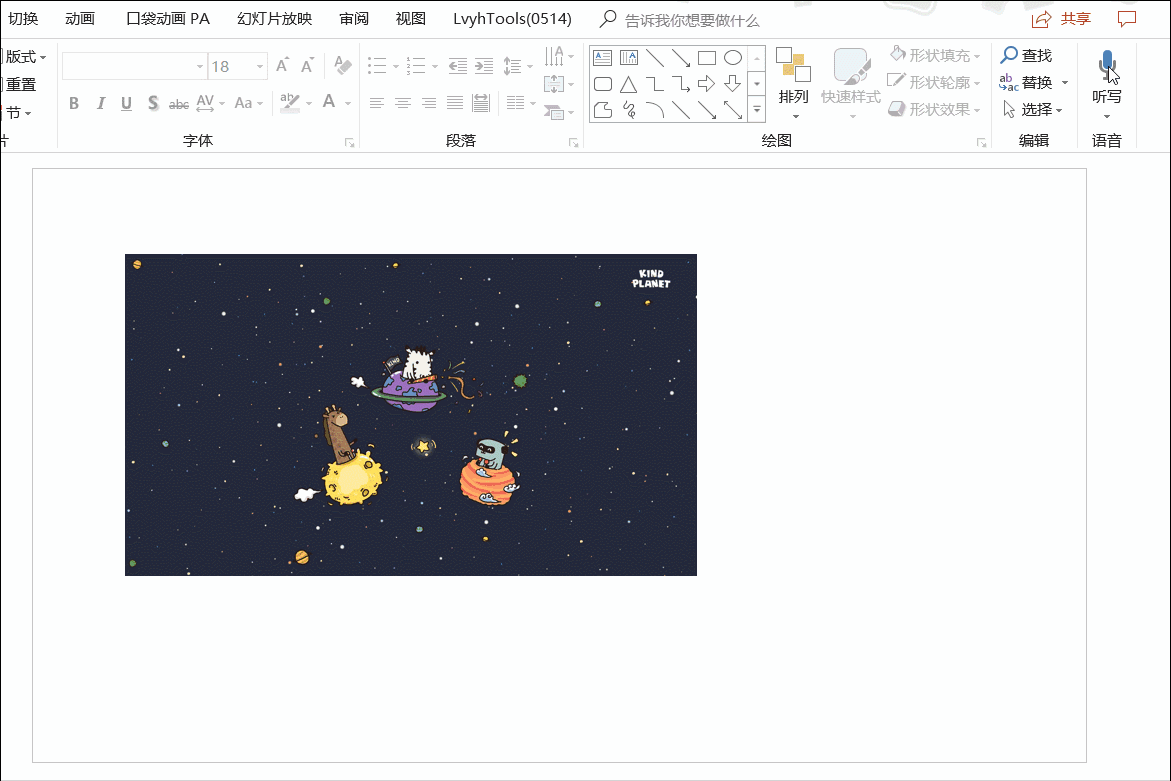This screenshot has height=781, width=1171.
Task: Click the clear formatting eraser icon
Action: coord(343,66)
